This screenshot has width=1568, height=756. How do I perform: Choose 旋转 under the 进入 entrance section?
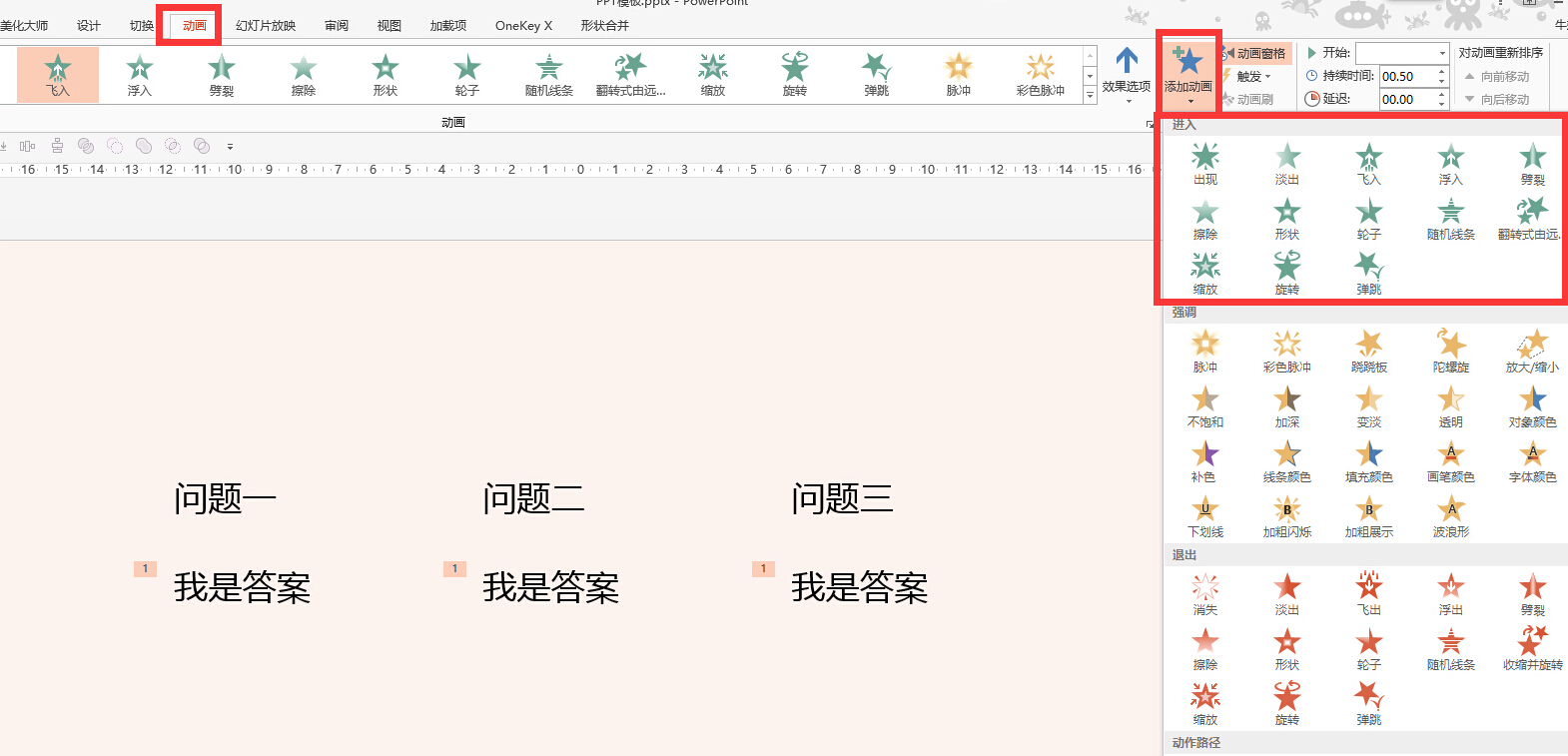pyautogui.click(x=1287, y=274)
